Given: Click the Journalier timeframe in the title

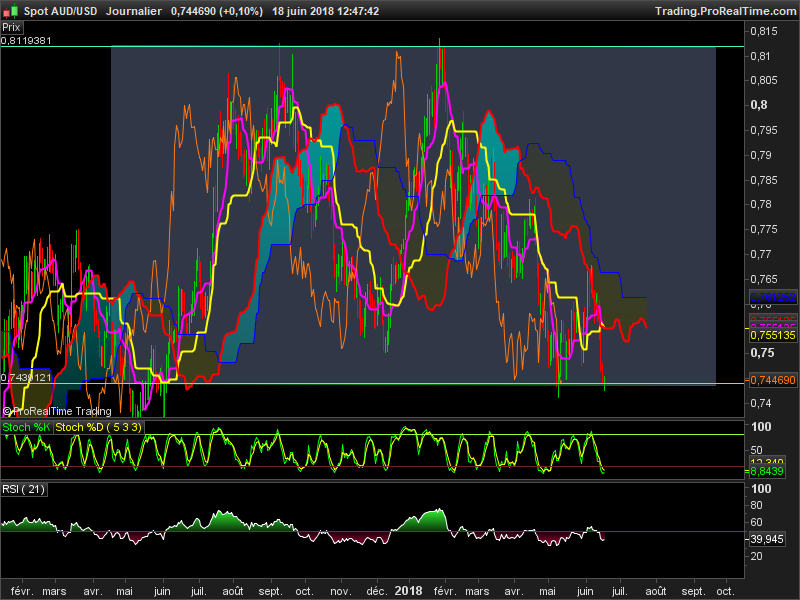Looking at the screenshot, I should (133, 11).
